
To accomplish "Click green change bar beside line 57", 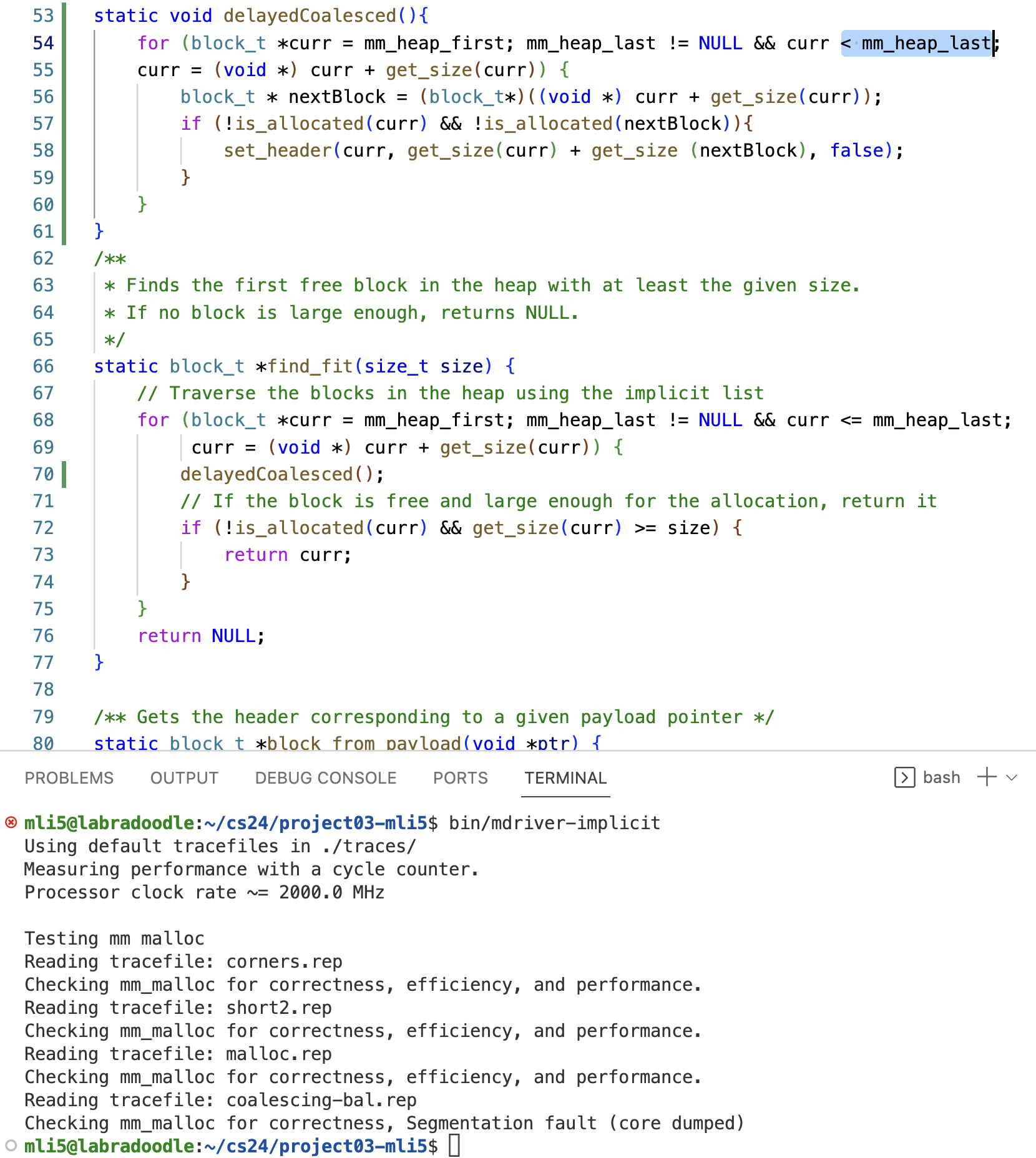I will pyautogui.click(x=64, y=124).
